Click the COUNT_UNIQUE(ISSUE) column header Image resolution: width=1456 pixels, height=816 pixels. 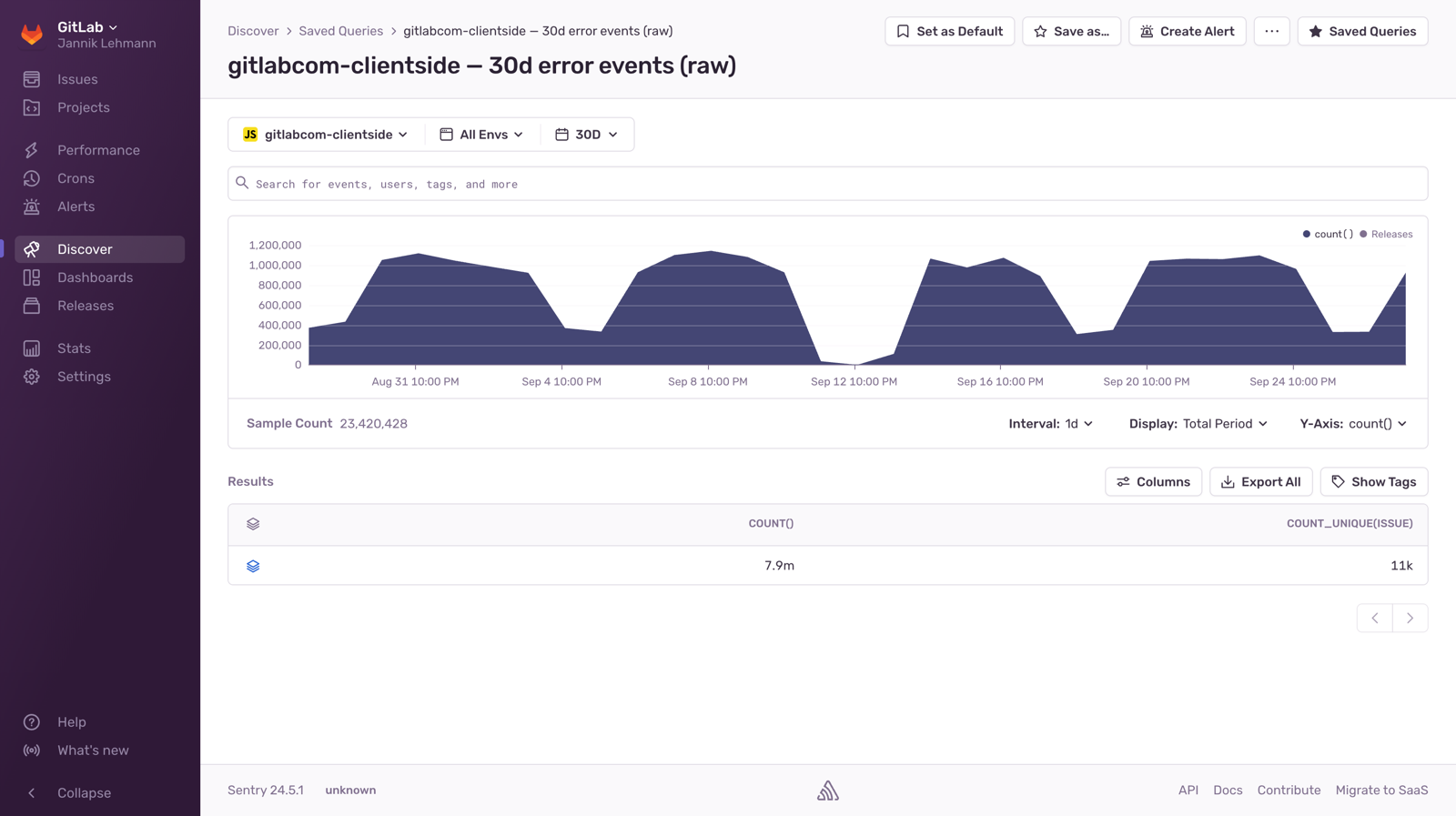(x=1350, y=524)
